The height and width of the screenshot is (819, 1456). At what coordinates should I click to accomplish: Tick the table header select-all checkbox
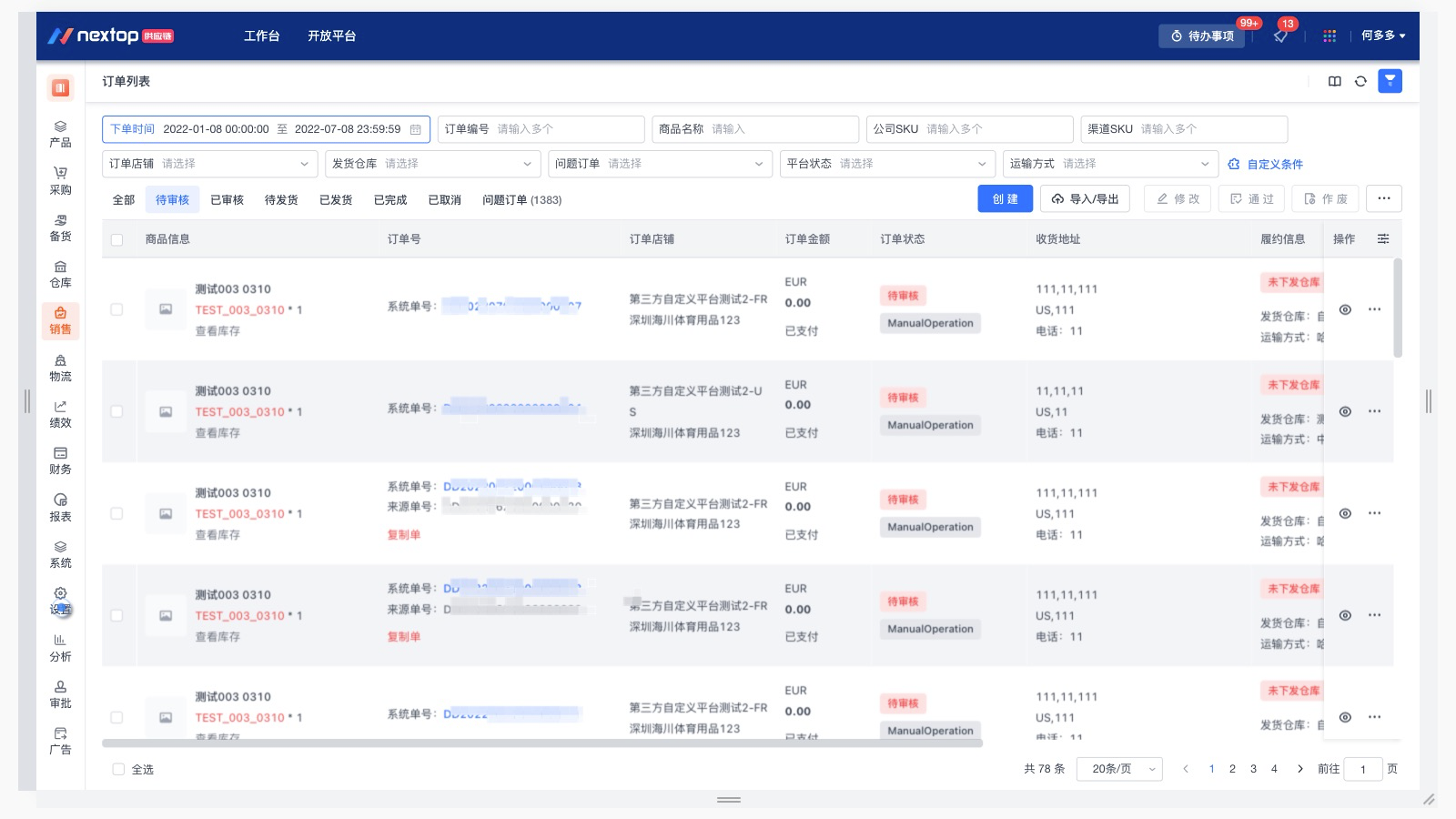tap(116, 239)
